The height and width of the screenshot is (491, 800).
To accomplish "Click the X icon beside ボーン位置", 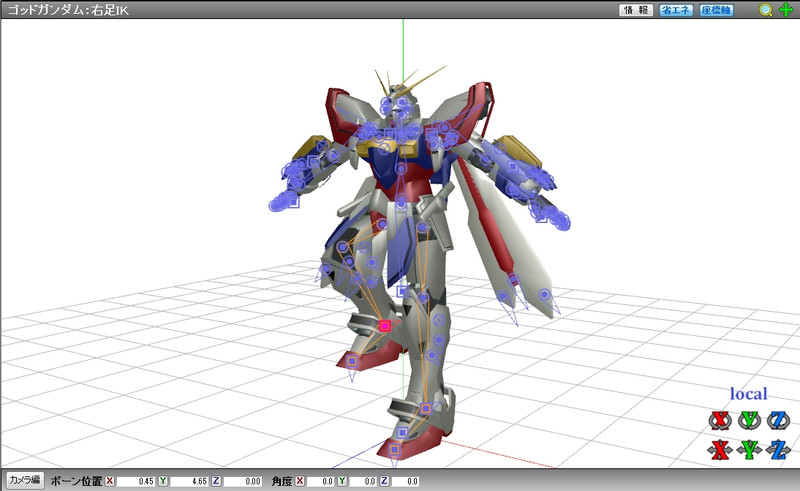I will pos(110,481).
